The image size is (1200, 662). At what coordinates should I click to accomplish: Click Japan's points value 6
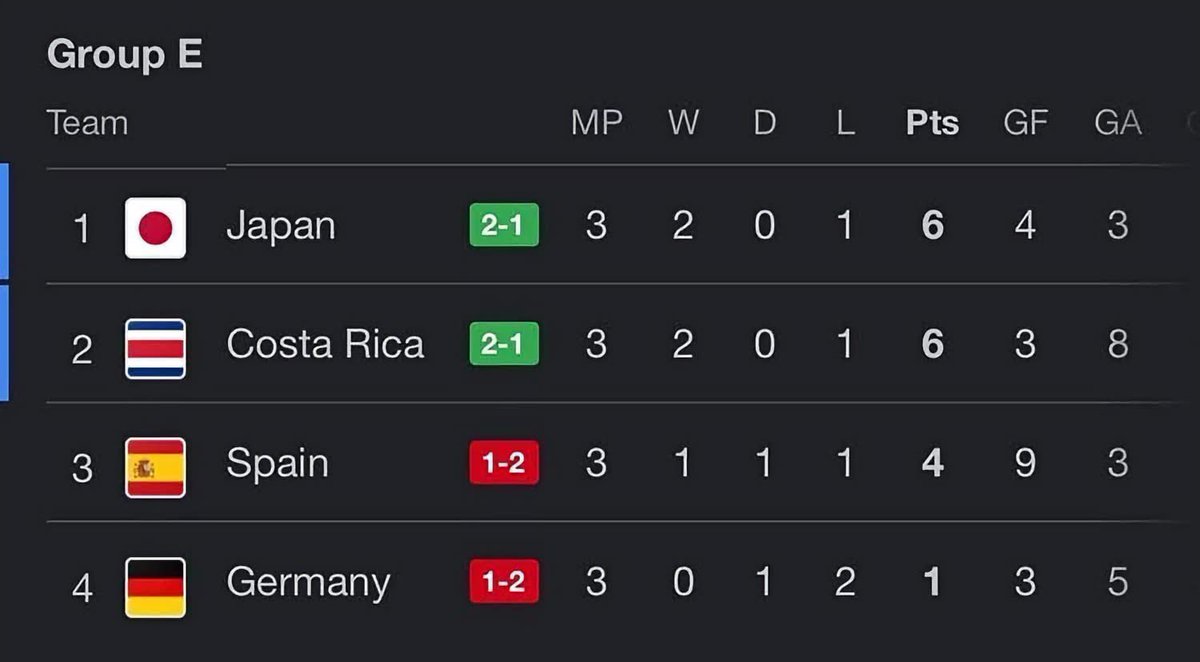[932, 226]
